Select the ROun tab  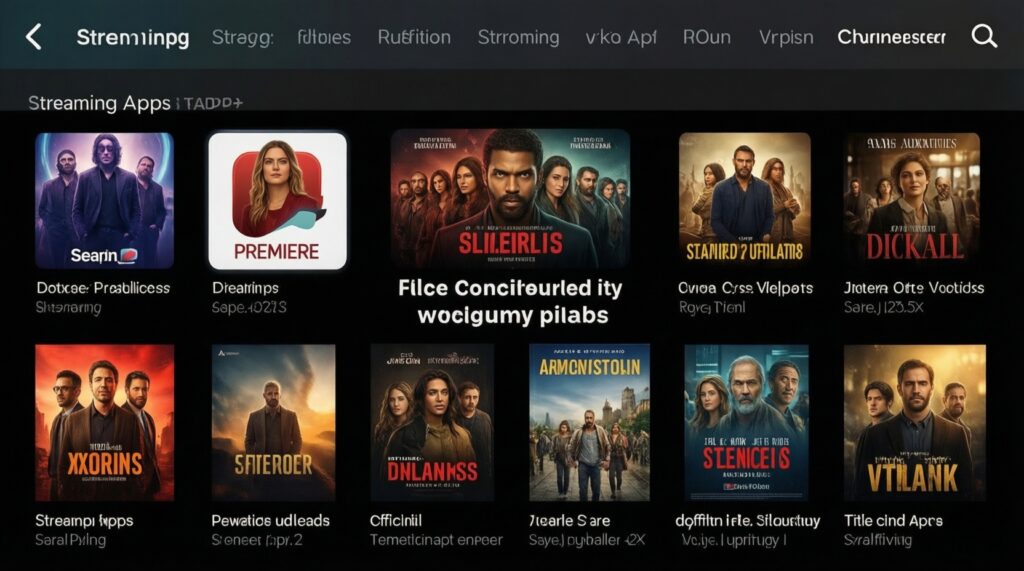(707, 37)
